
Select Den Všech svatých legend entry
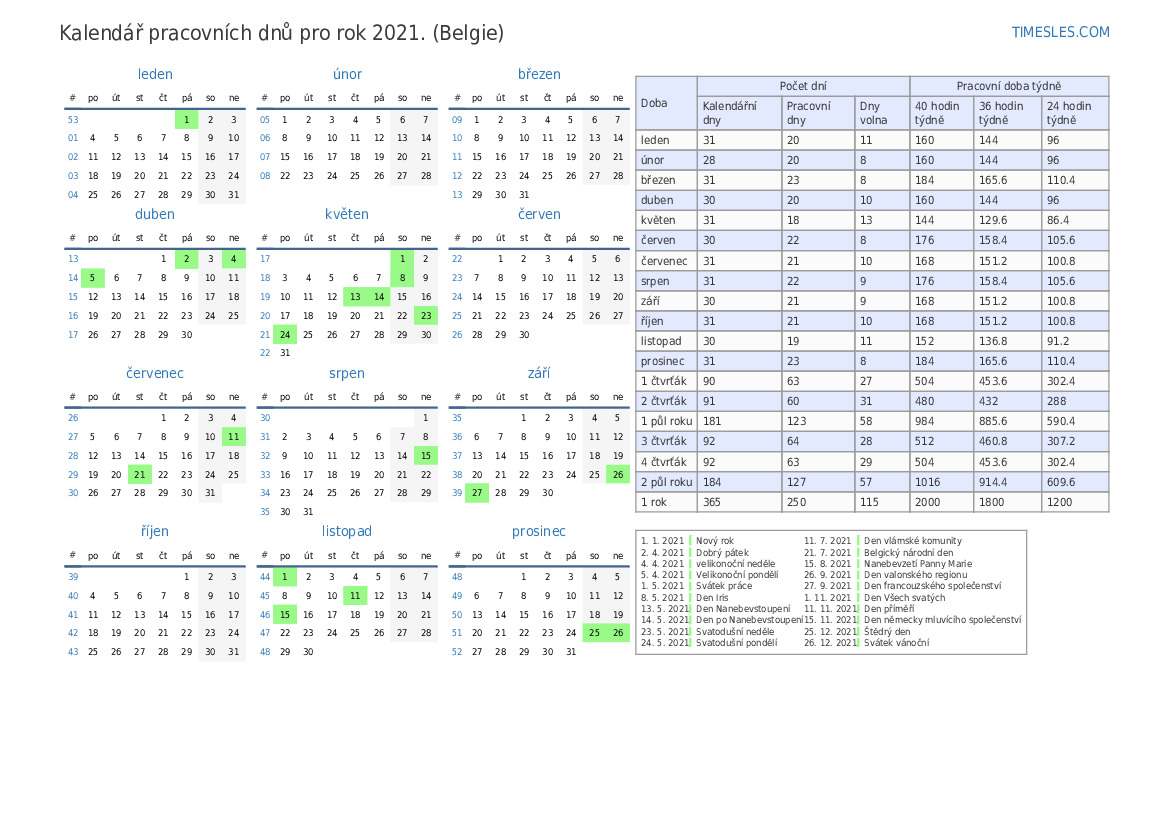click(x=904, y=598)
